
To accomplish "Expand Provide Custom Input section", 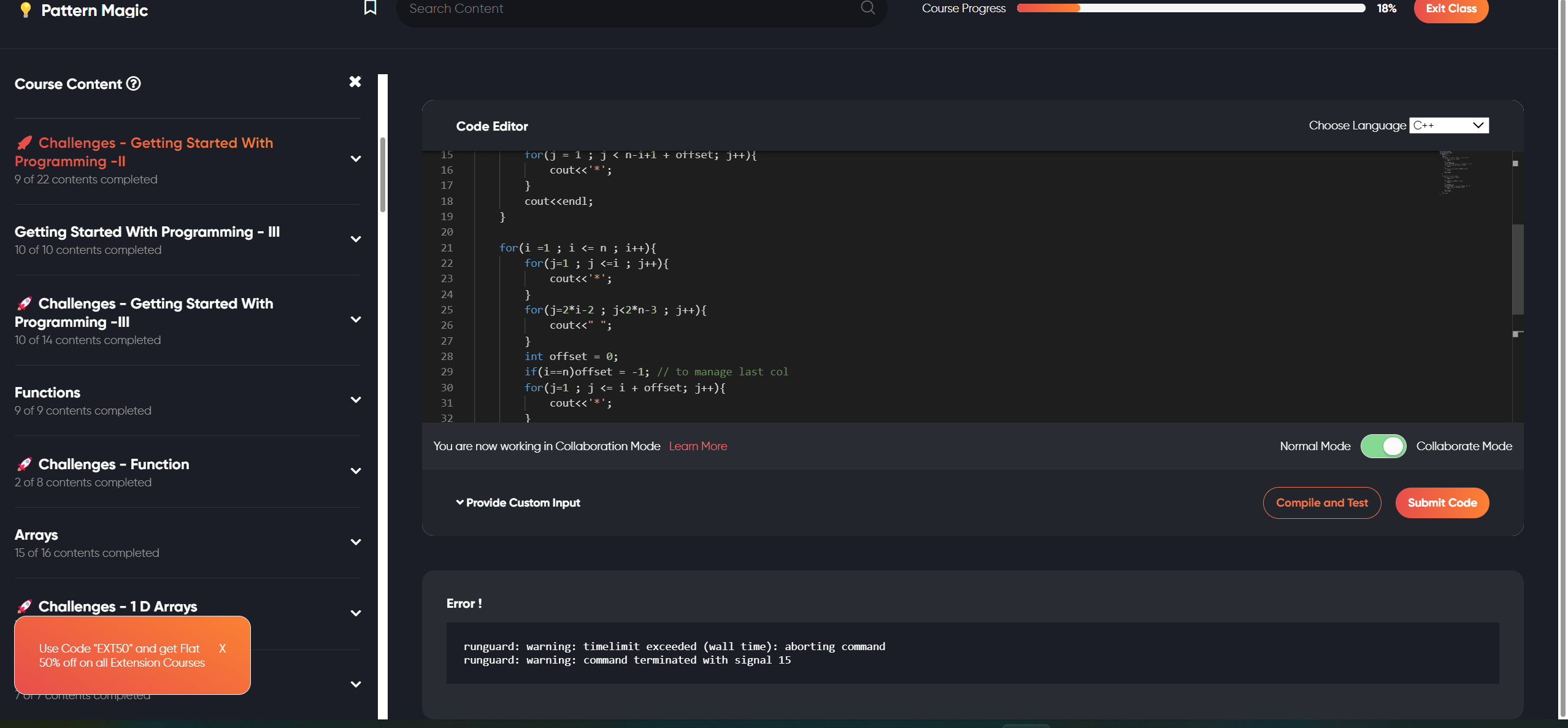I will pos(518,502).
